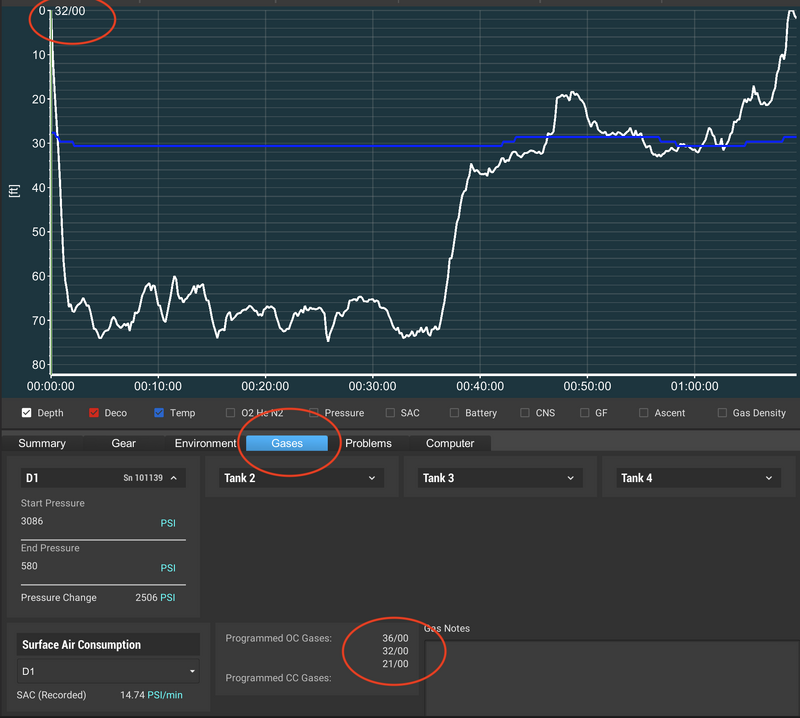Turn on the CNS checkbox
The width and height of the screenshot is (800, 718).
click(x=529, y=413)
